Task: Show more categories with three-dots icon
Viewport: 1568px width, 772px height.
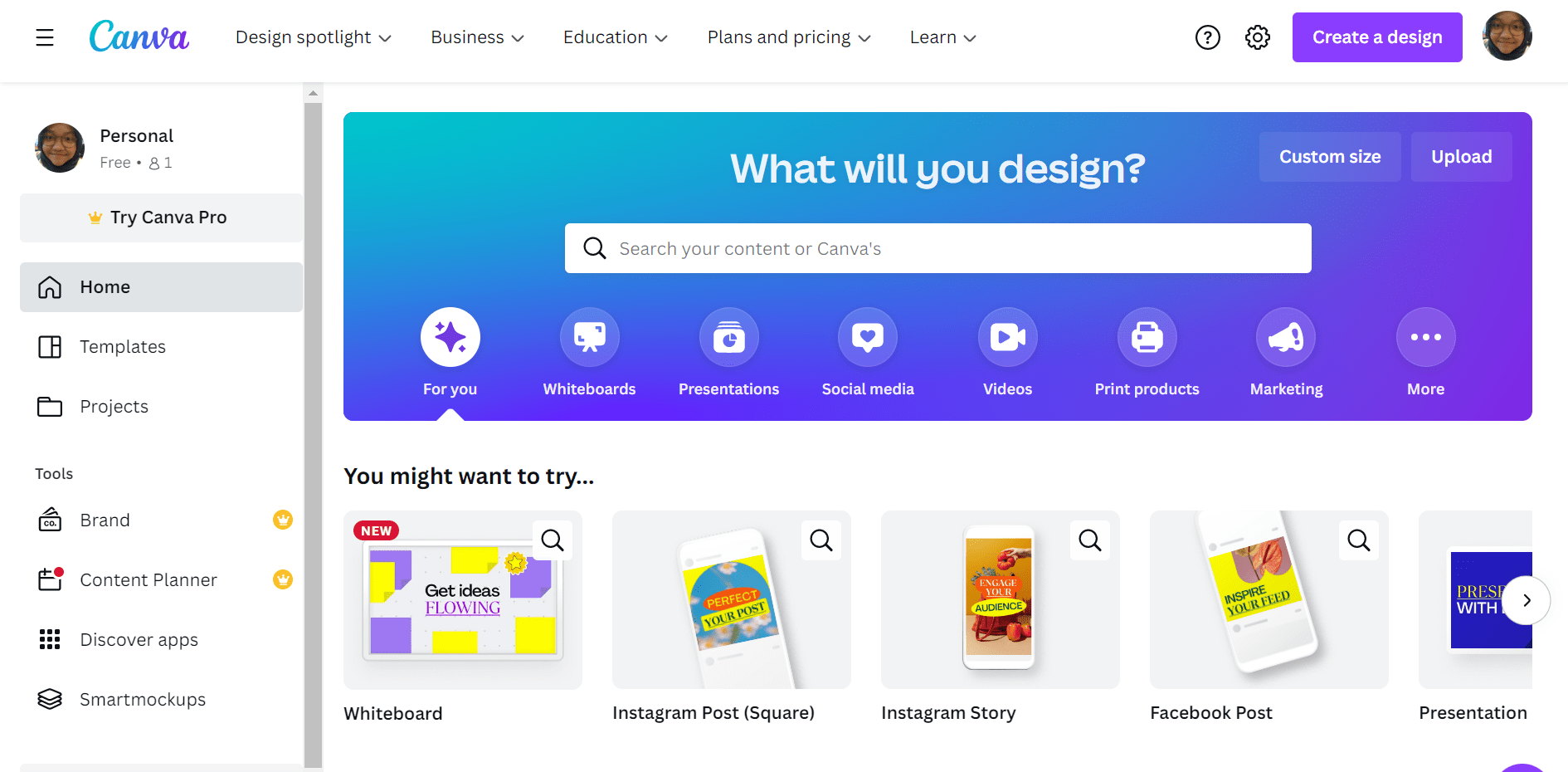Action: 1425,337
